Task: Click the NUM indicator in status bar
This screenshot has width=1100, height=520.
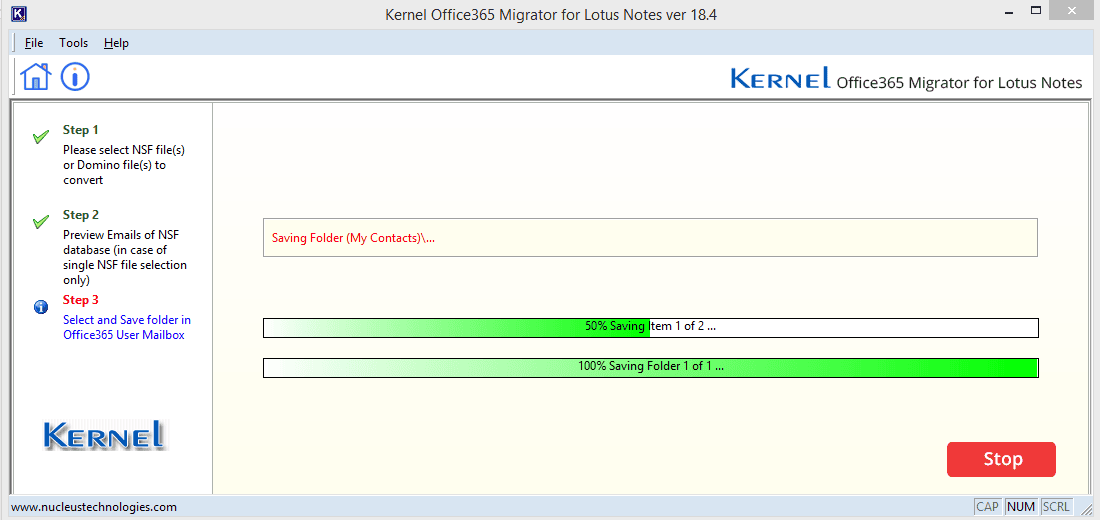Action: pos(1021,507)
